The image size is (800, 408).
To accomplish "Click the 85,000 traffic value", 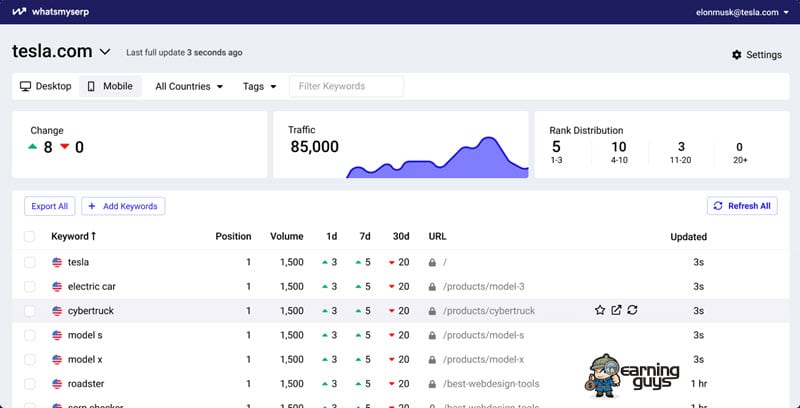I will pos(314,147).
